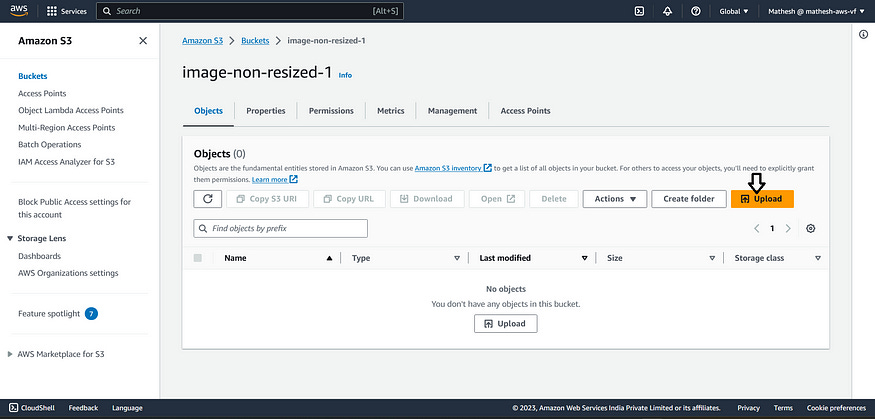Open the Info link beside bucket name
The width and height of the screenshot is (875, 419).
tap(345, 75)
